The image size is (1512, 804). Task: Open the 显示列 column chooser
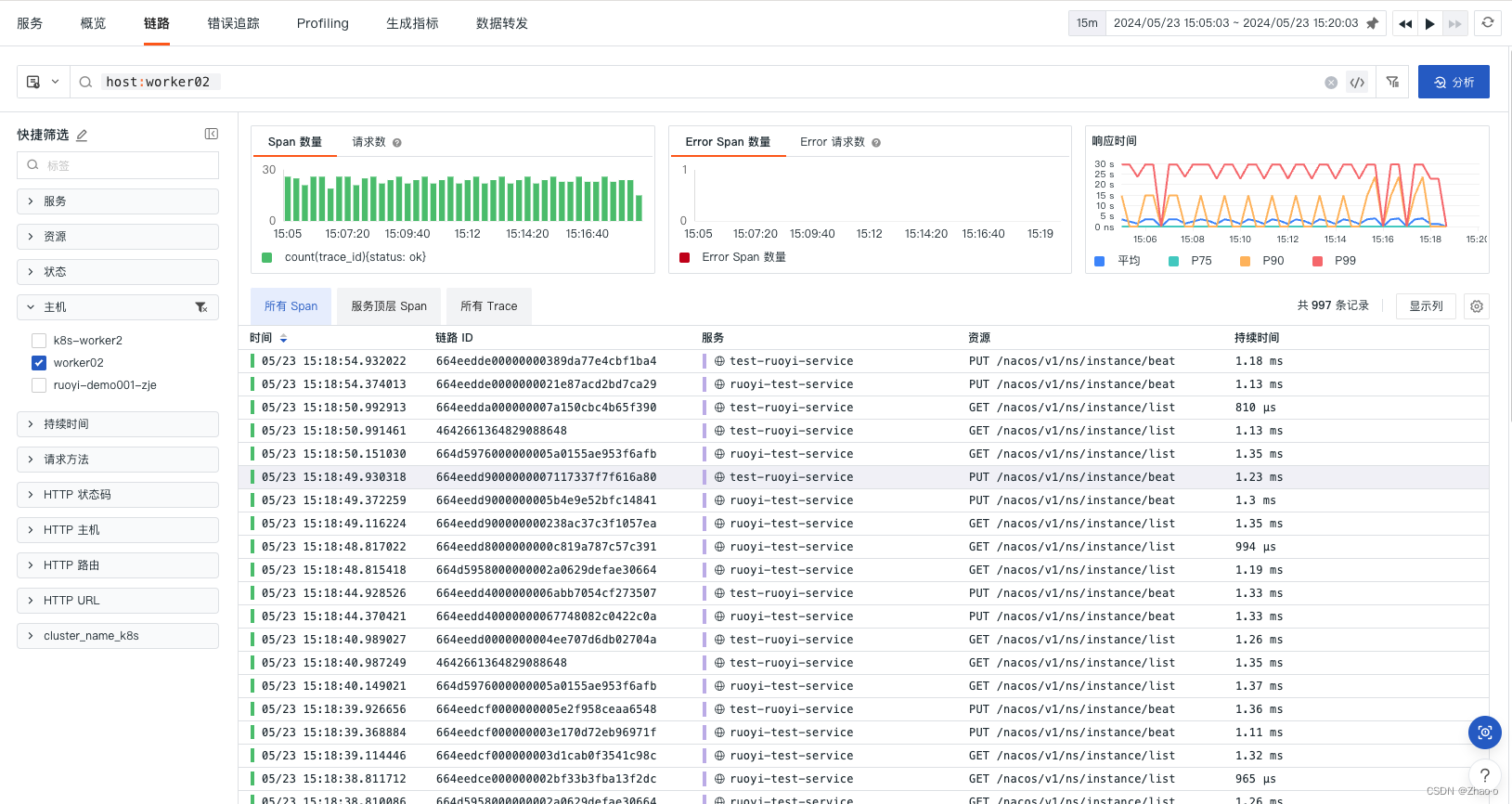[1426, 306]
